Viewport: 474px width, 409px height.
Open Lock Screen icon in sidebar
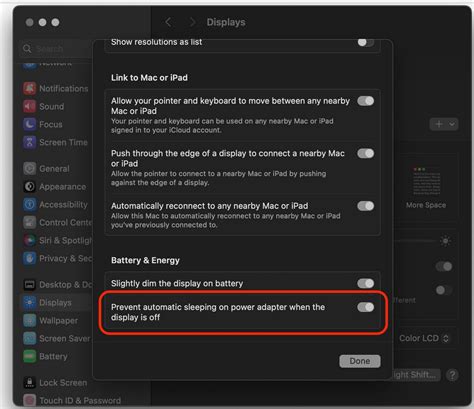(29, 383)
